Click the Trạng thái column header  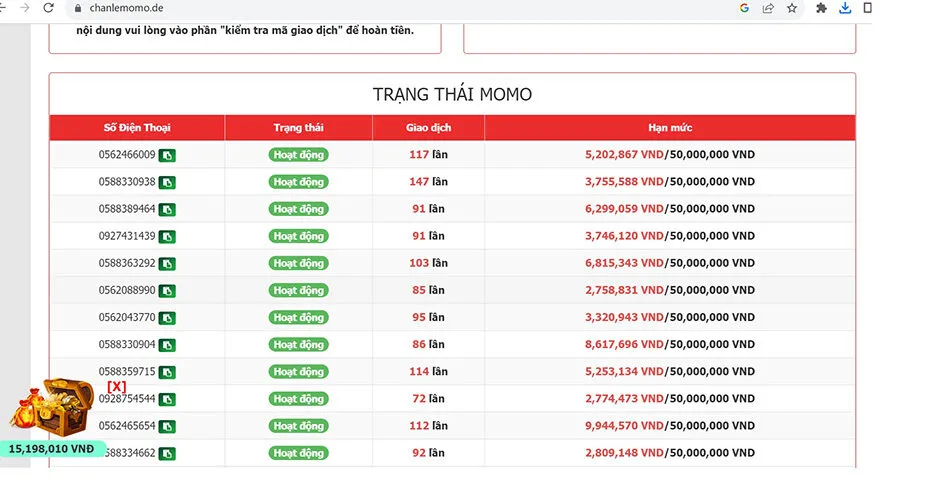(298, 128)
